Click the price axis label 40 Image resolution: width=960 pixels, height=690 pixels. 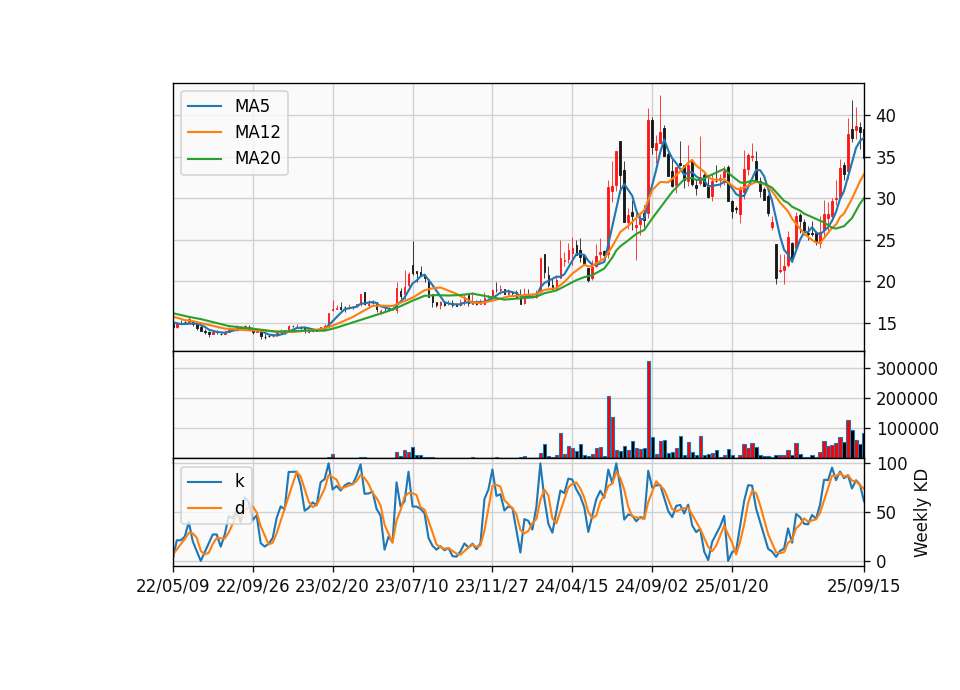coord(886,116)
